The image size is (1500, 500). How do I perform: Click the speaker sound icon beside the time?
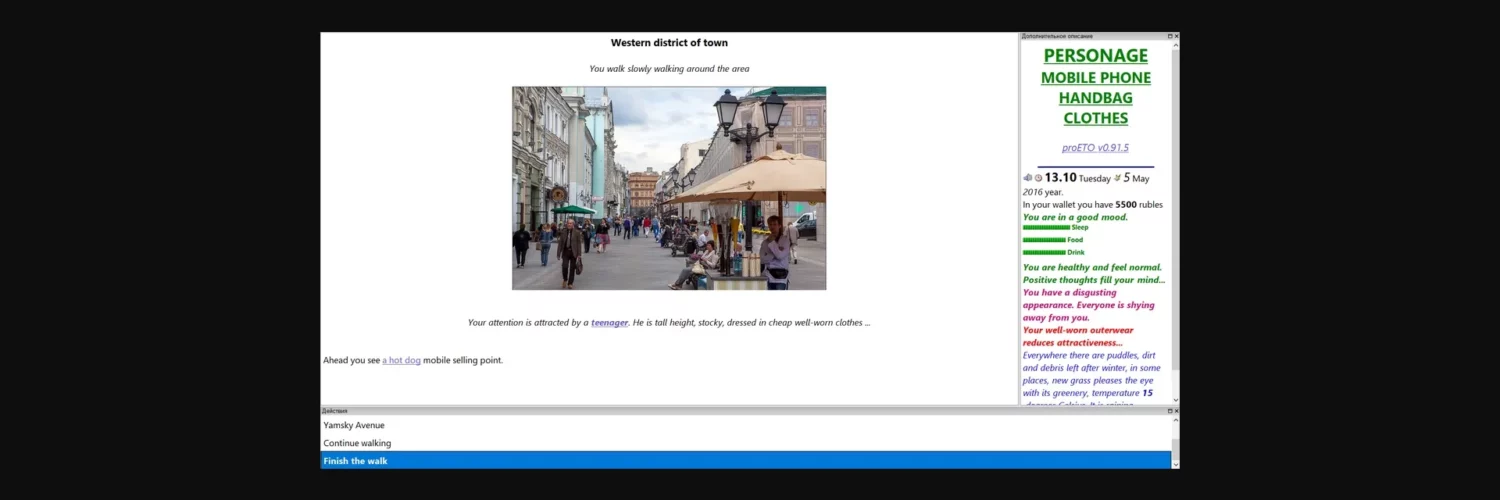(1027, 178)
